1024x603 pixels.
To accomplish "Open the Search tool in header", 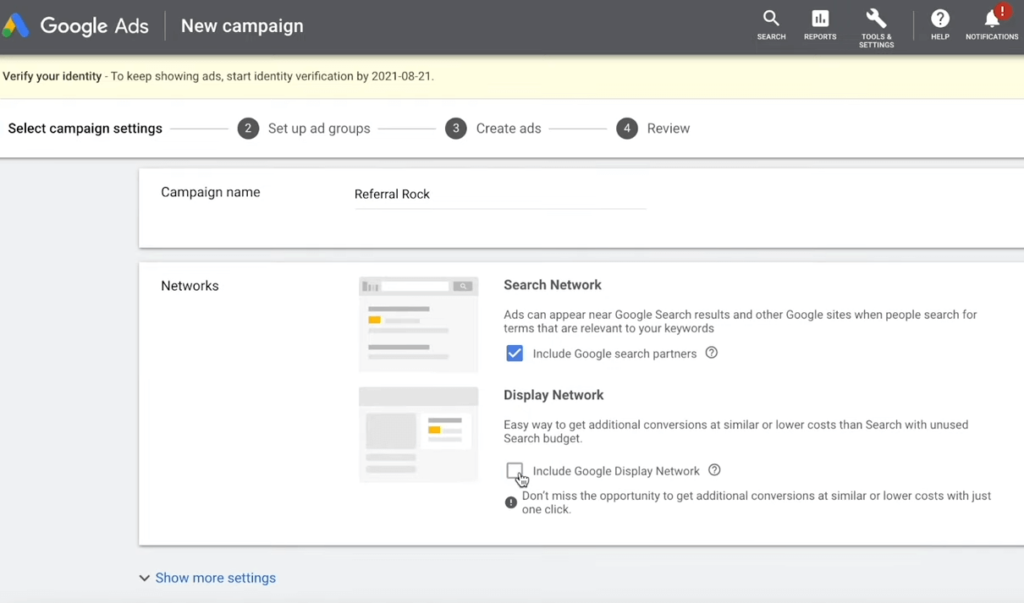I will tap(771, 25).
